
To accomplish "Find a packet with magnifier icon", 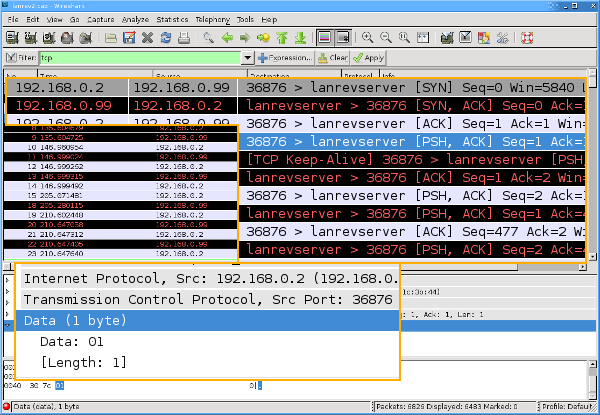I will point(209,37).
